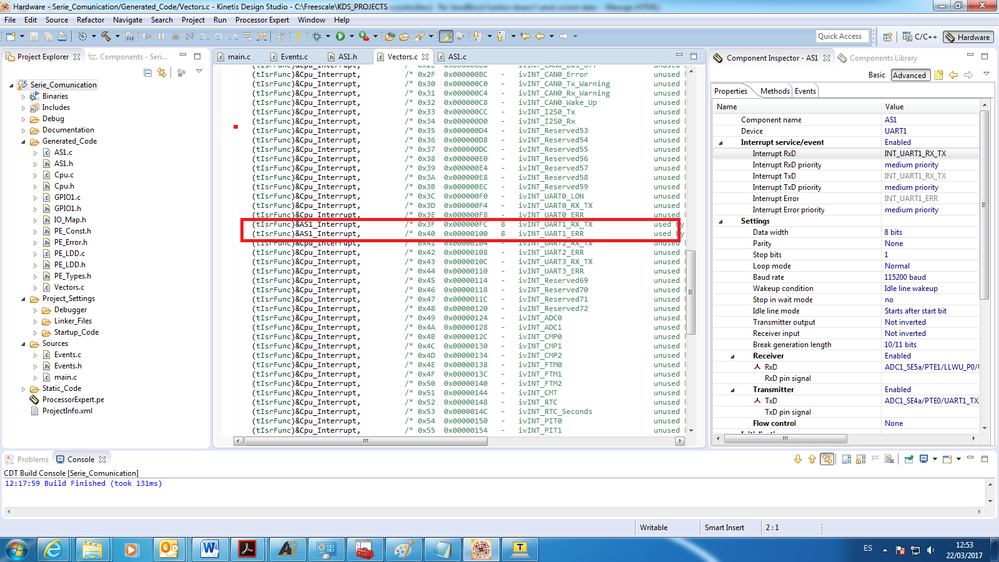Screen dimensions: 999x562
Task: Collapse the Sources folder
Action: [x=24, y=344]
